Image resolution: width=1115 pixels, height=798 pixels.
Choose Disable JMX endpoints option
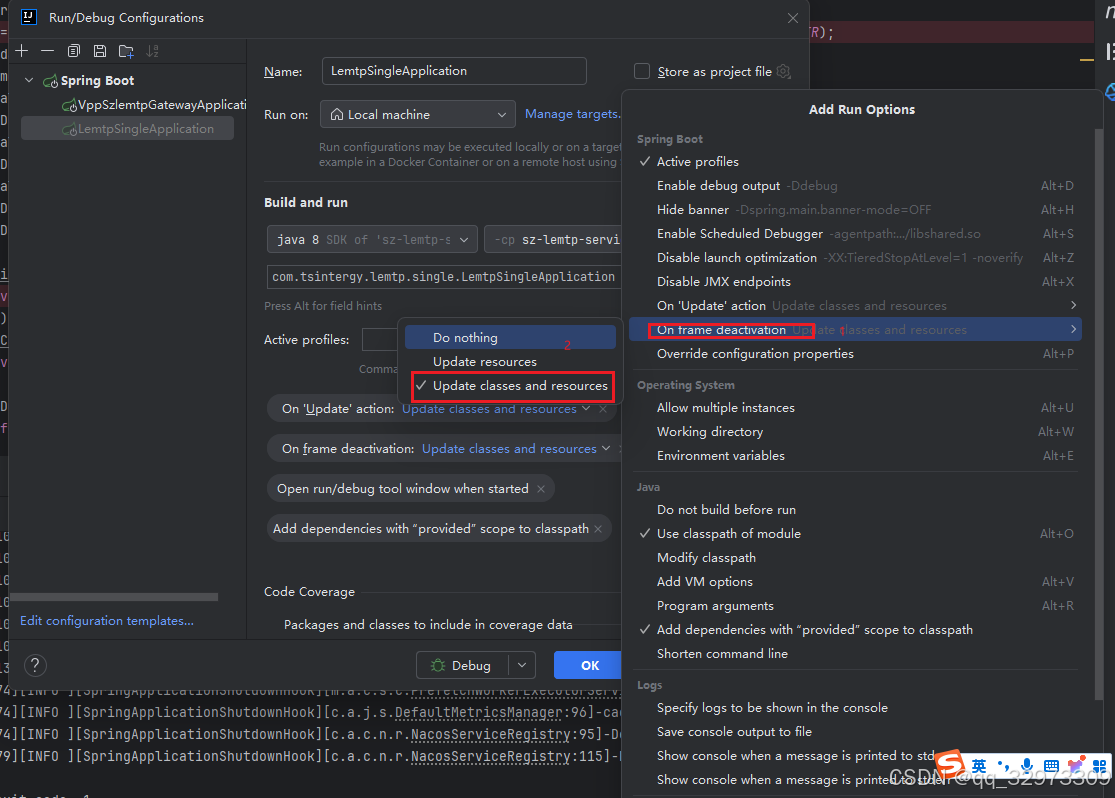[x=855, y=282]
